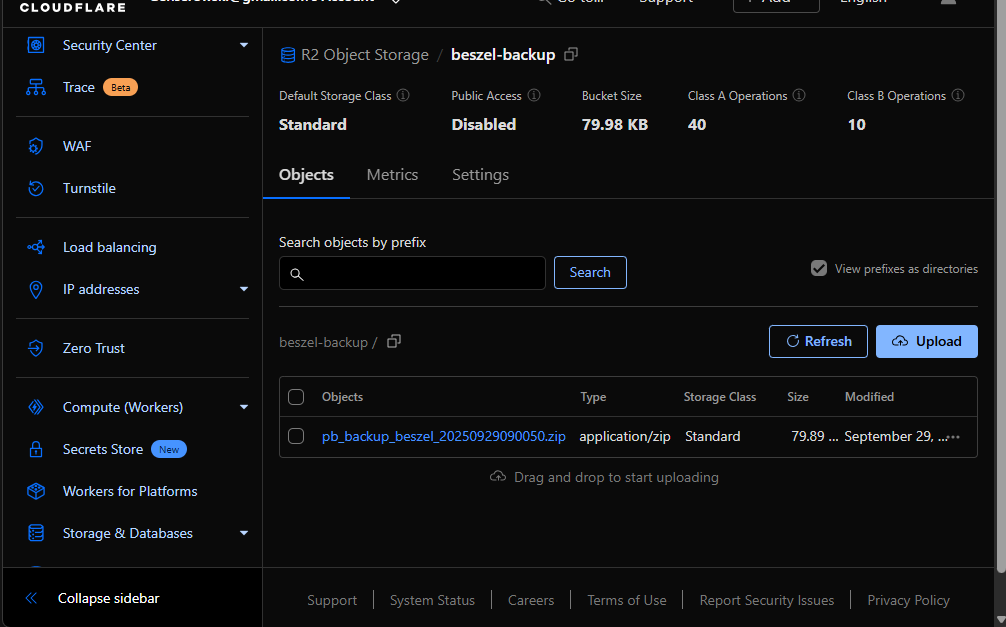Click the WAF shield icon

[36, 146]
